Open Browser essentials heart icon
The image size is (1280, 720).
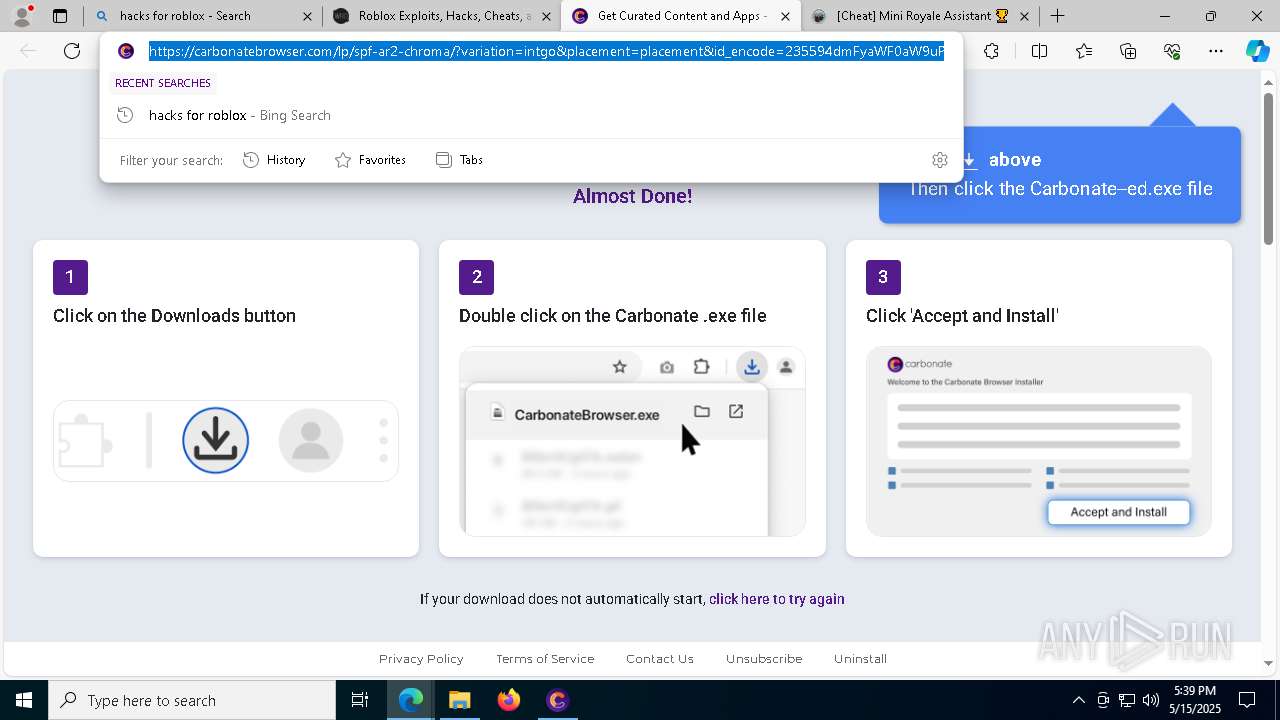pos(1172,51)
